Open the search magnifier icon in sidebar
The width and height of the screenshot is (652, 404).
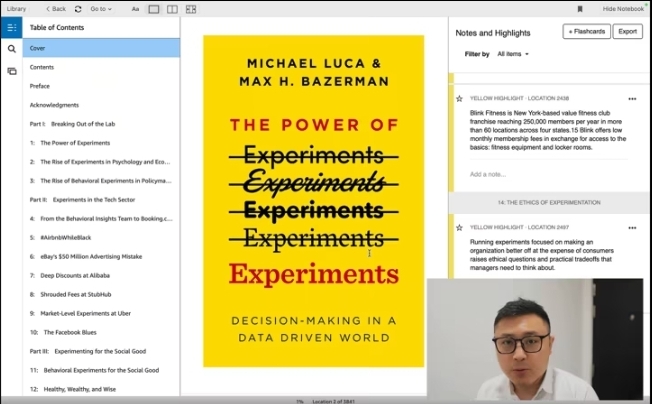(12, 49)
